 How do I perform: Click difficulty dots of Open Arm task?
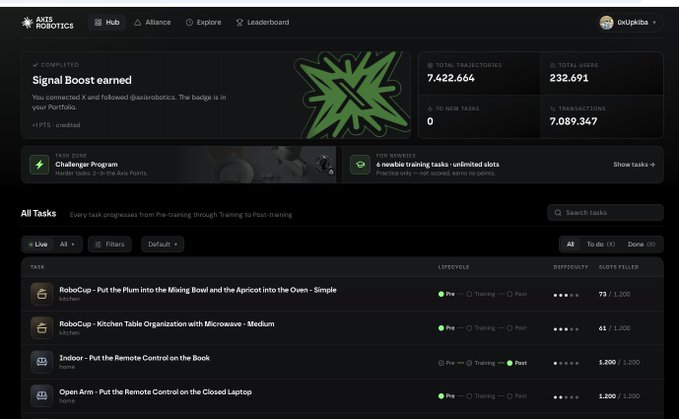coord(566,397)
